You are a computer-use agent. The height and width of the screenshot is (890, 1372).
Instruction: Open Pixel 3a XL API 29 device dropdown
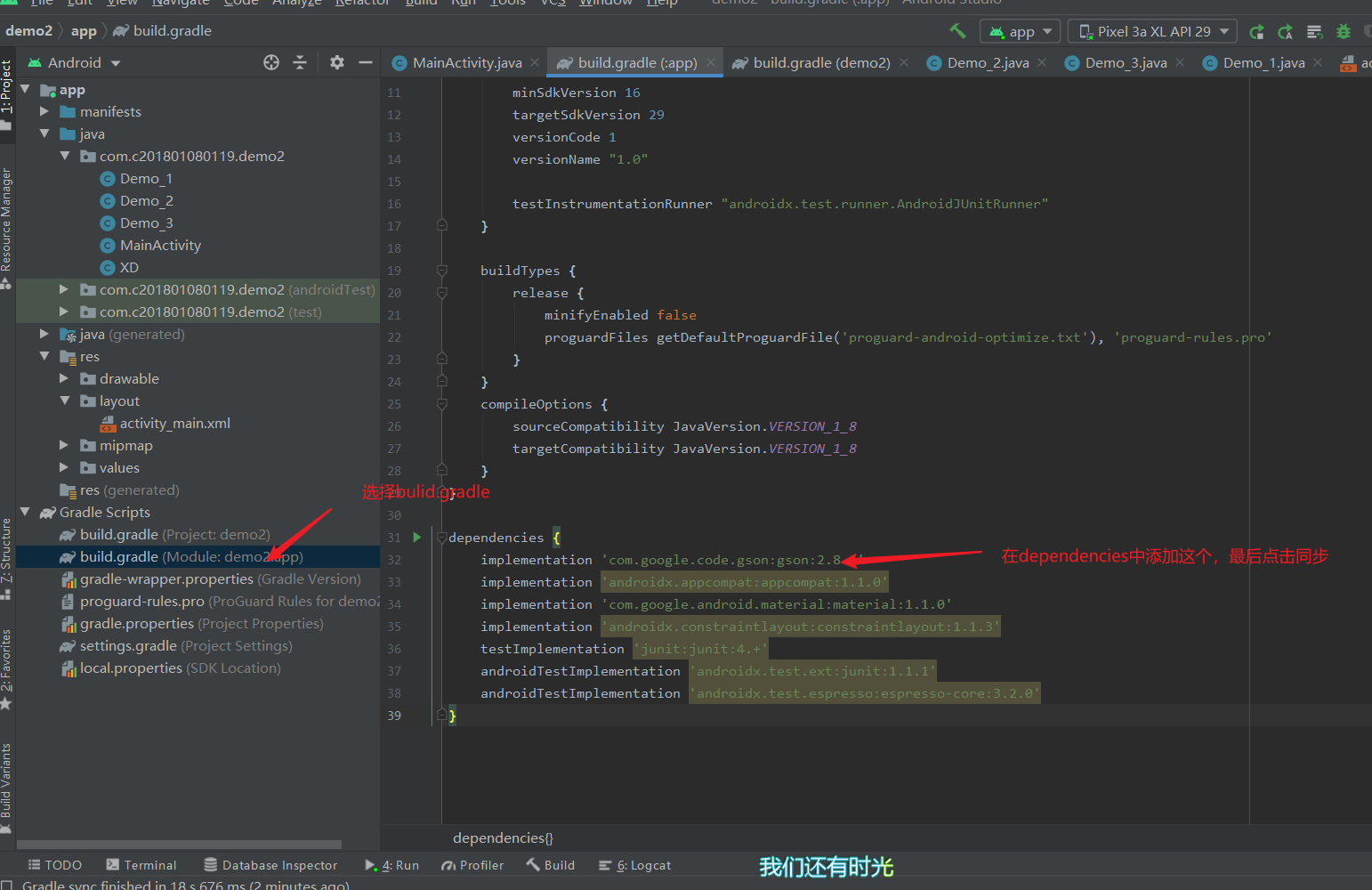click(1152, 31)
